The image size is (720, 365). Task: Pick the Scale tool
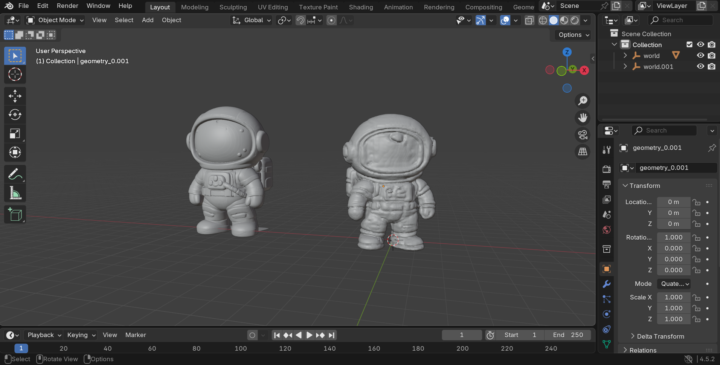tap(15, 133)
